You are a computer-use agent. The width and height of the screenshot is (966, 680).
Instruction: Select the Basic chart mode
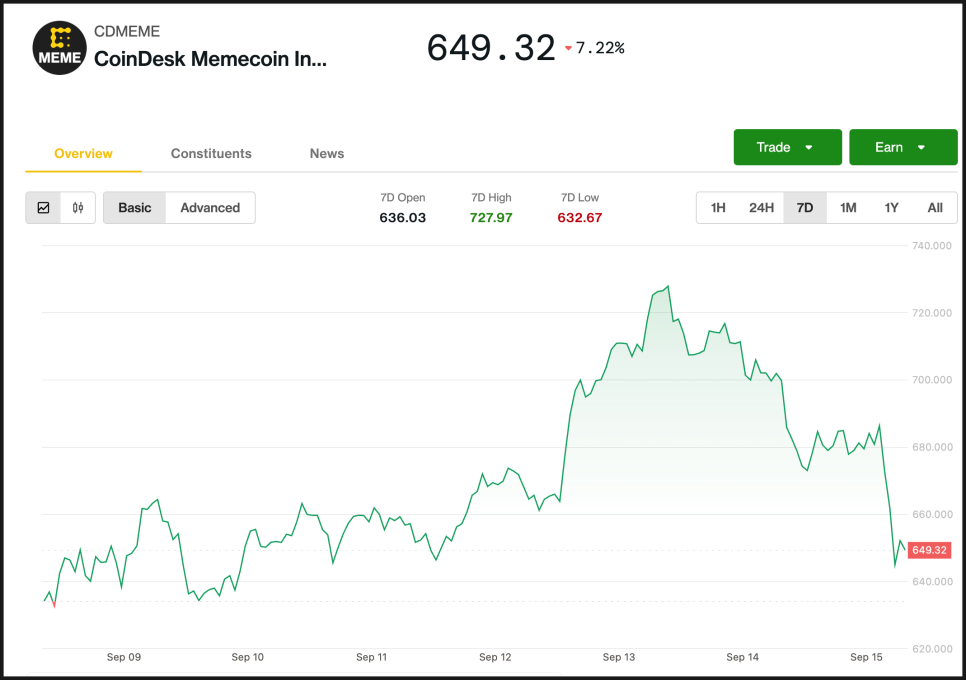135,208
